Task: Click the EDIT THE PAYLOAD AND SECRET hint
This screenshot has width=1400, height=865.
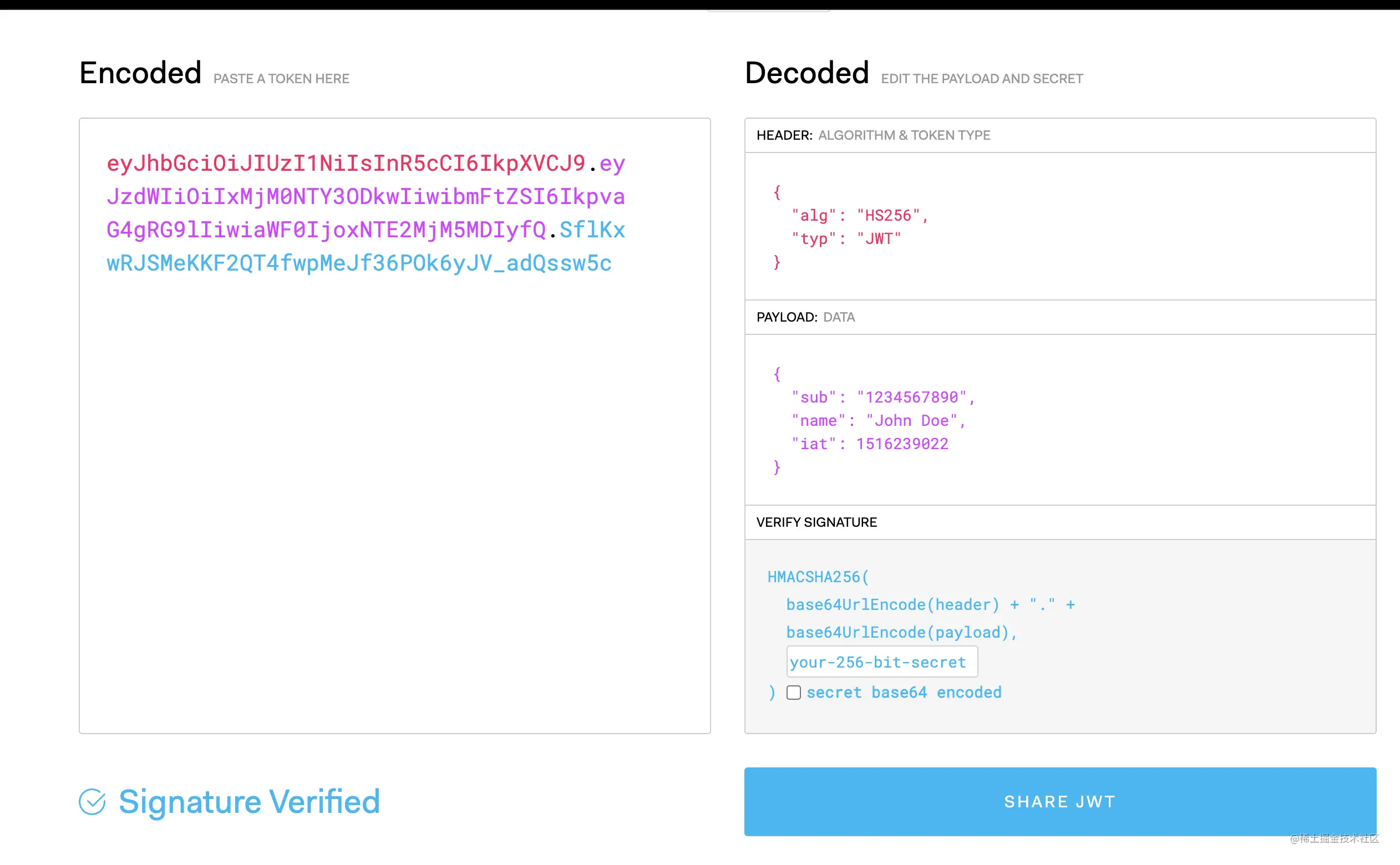Action: (982, 78)
